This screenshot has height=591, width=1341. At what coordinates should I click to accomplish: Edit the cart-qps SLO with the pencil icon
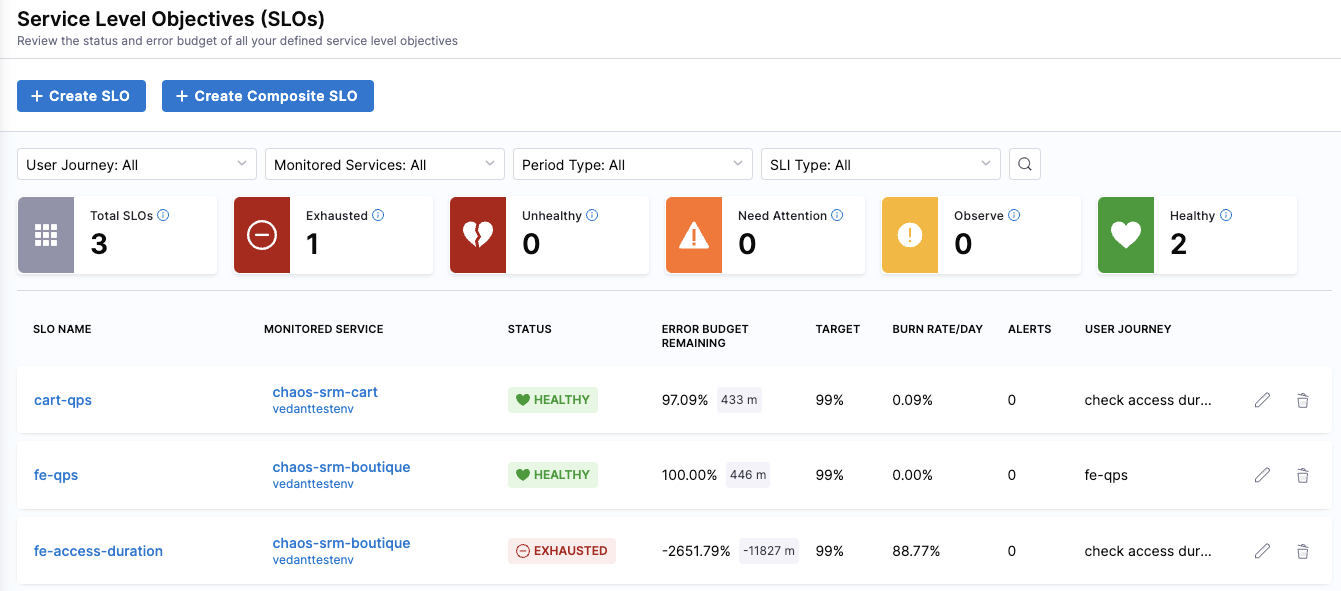click(x=1262, y=399)
